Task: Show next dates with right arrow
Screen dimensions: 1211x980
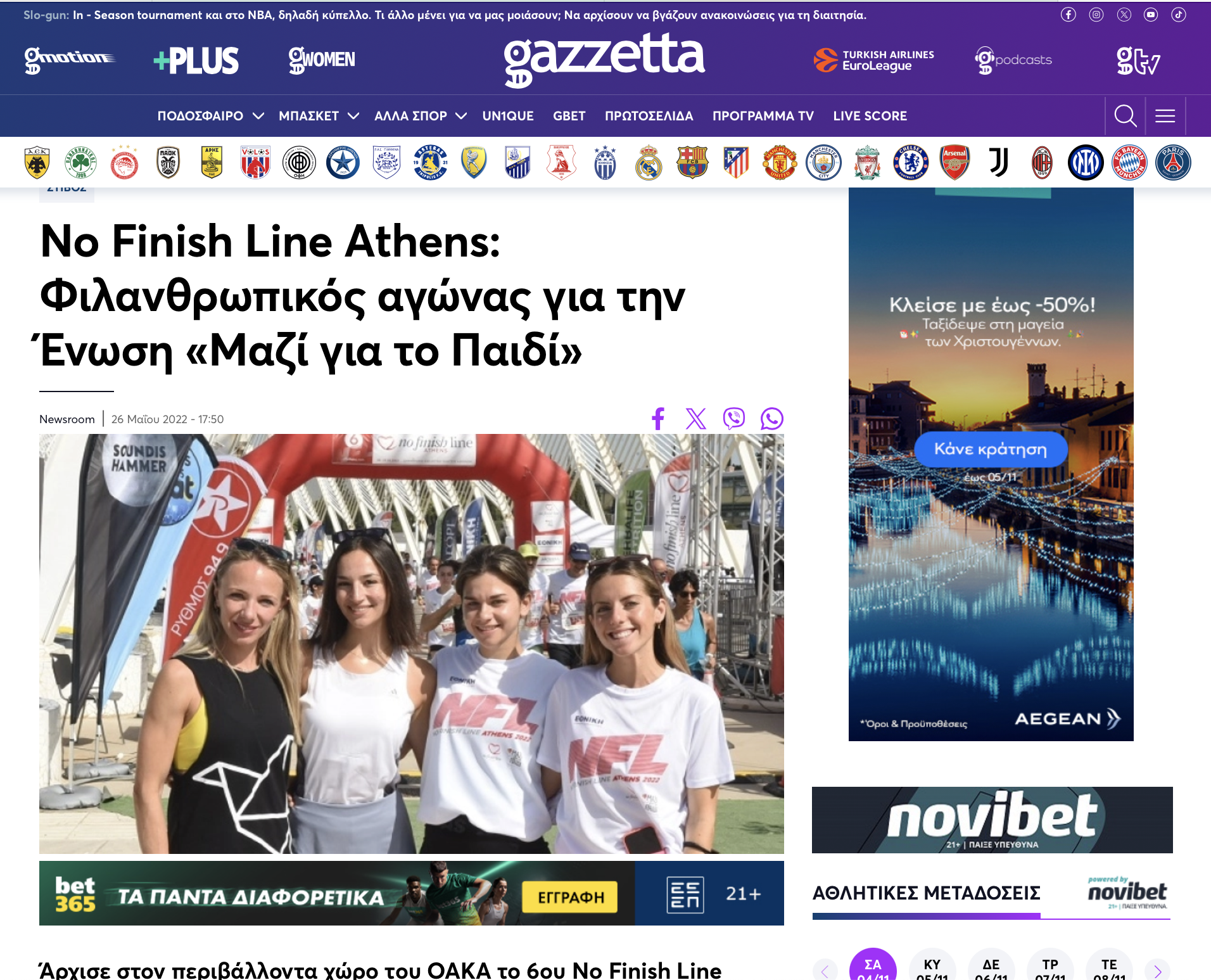Action: coord(1157,970)
